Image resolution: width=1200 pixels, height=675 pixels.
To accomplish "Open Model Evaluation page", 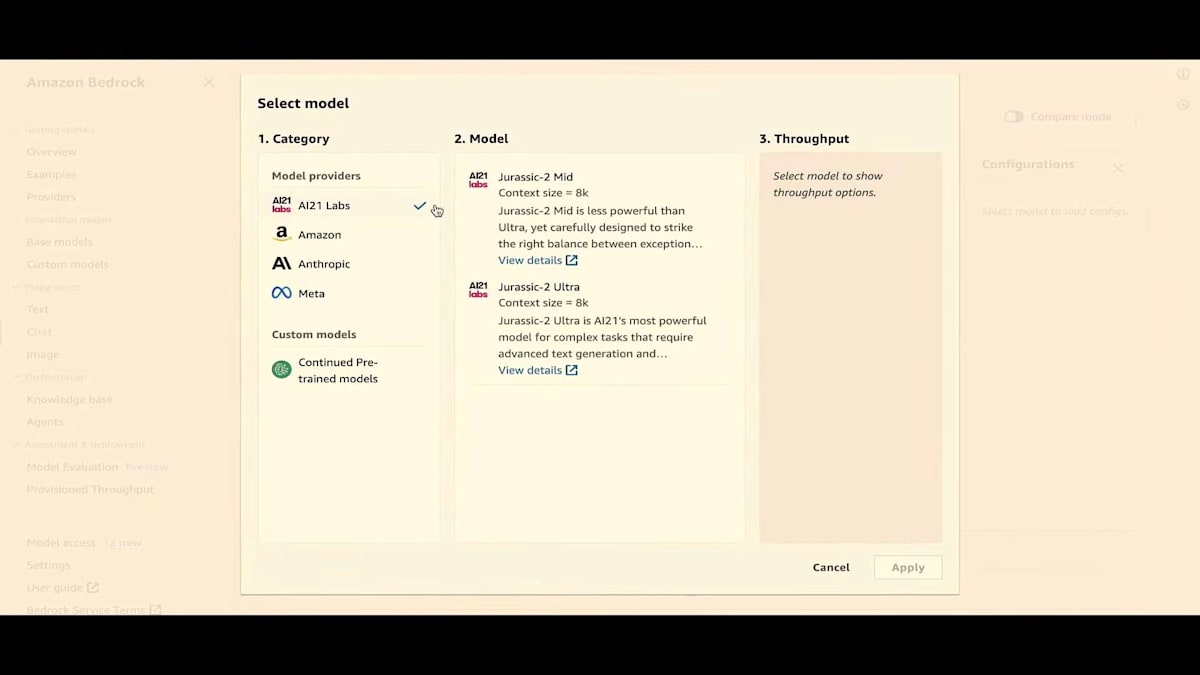I will coord(72,467).
